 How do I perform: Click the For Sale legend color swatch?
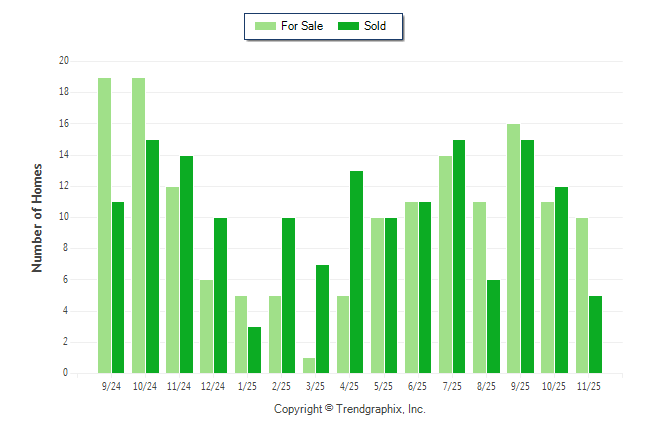pos(266,26)
